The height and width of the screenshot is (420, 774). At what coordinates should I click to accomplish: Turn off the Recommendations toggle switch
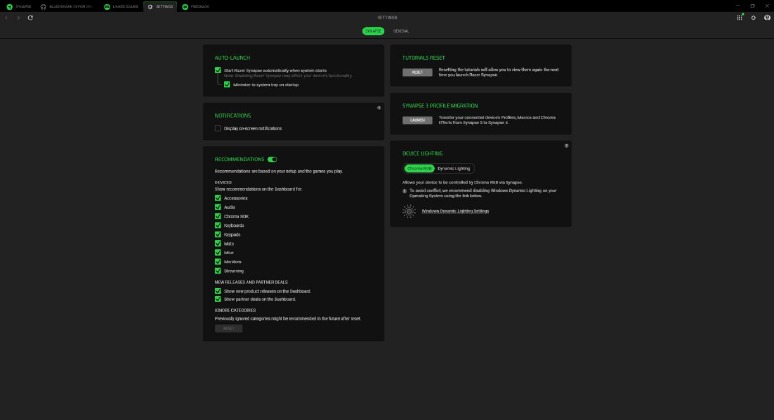272,159
